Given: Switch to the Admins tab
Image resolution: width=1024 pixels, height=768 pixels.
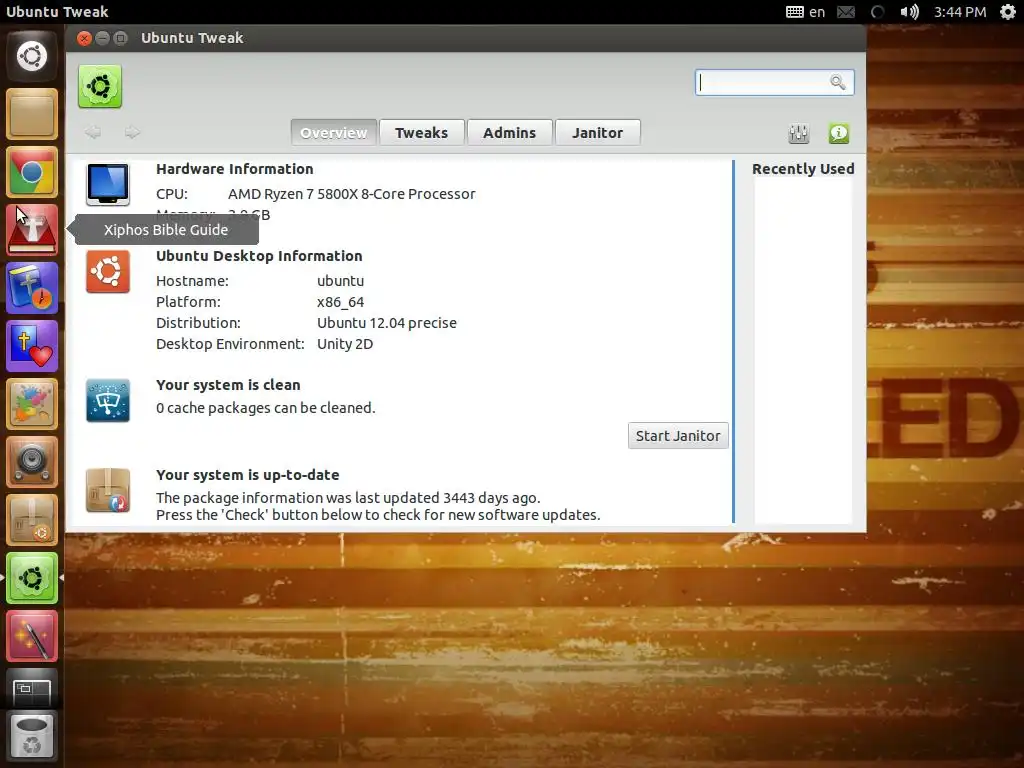Looking at the screenshot, I should point(509,133).
